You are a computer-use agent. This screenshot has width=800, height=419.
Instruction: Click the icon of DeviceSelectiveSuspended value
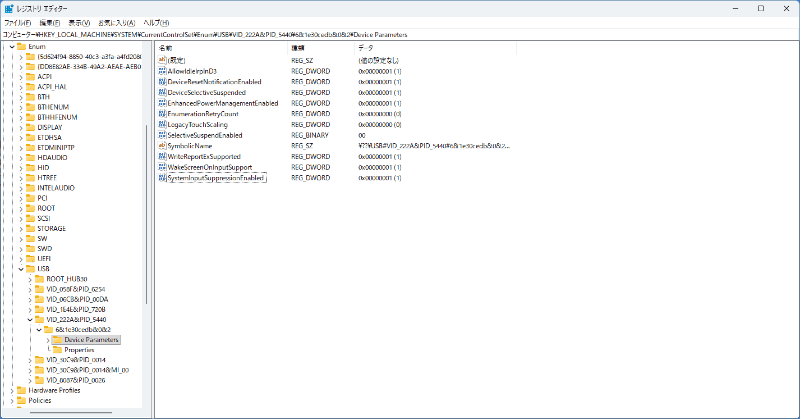162,92
